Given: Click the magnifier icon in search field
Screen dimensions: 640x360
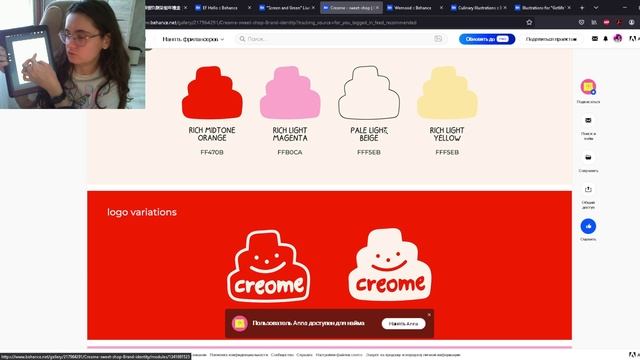Looking at the screenshot, I should tap(242, 39).
